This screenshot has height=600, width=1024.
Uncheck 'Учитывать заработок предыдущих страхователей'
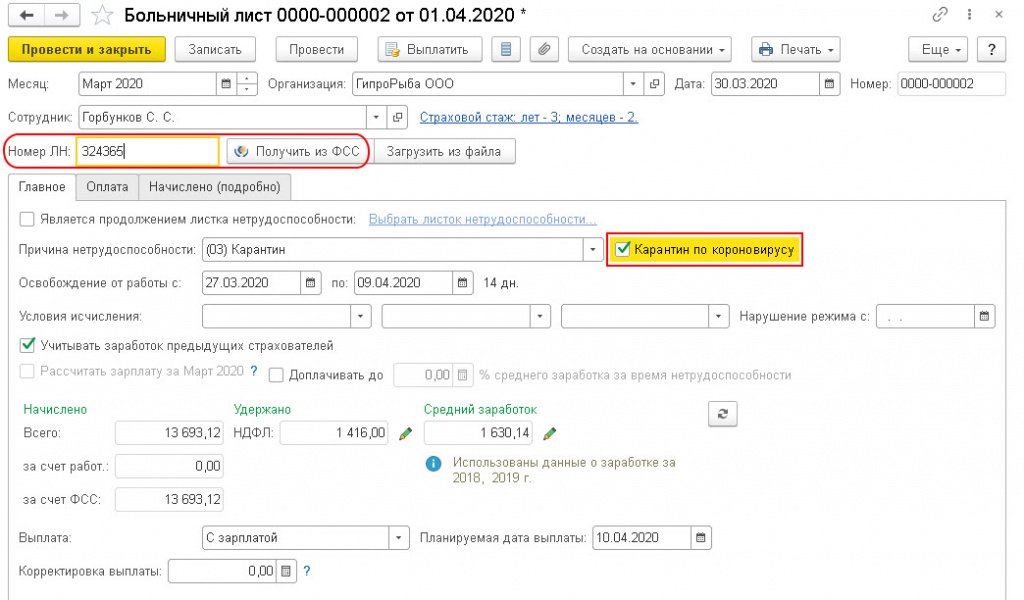[x=27, y=345]
